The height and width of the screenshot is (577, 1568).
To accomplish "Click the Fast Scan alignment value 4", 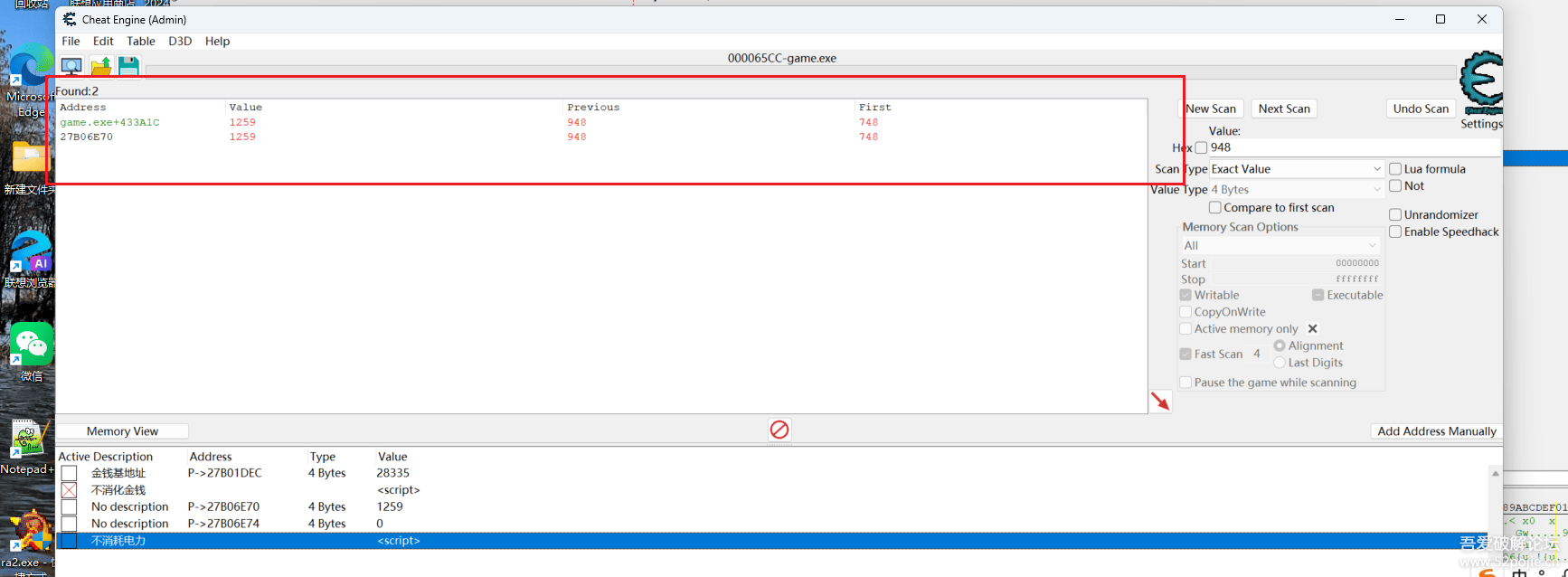I will pos(1257,354).
